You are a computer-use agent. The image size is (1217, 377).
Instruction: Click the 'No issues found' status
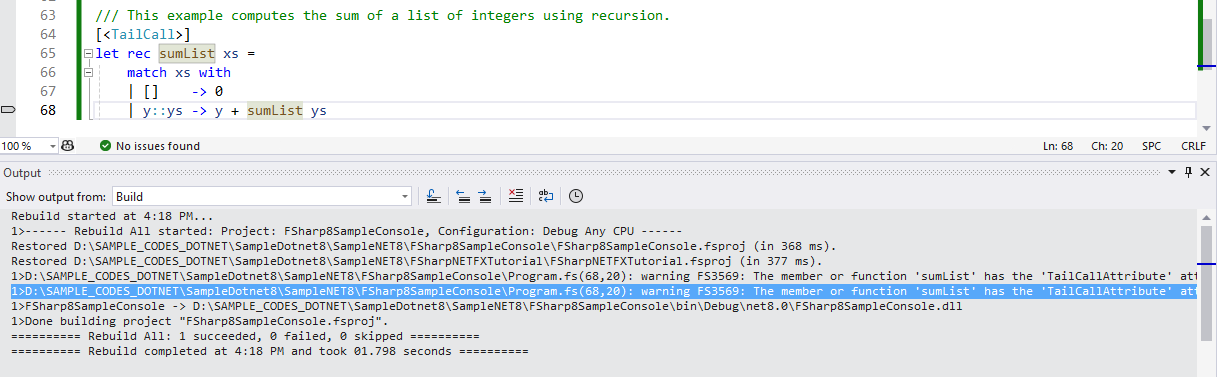pyautogui.click(x=158, y=146)
